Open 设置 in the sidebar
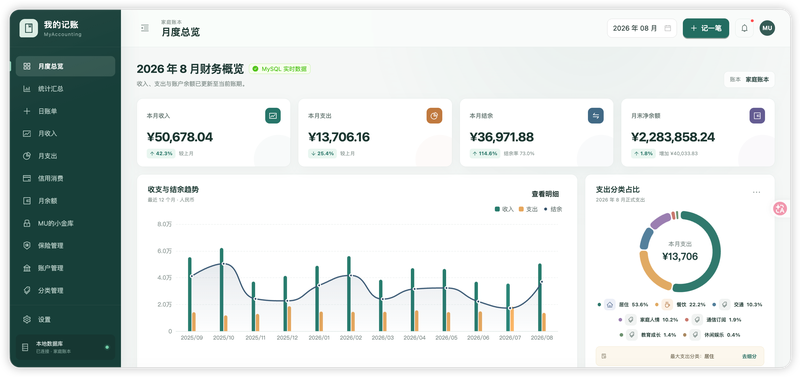This screenshot has width=800, height=377. [65, 319]
